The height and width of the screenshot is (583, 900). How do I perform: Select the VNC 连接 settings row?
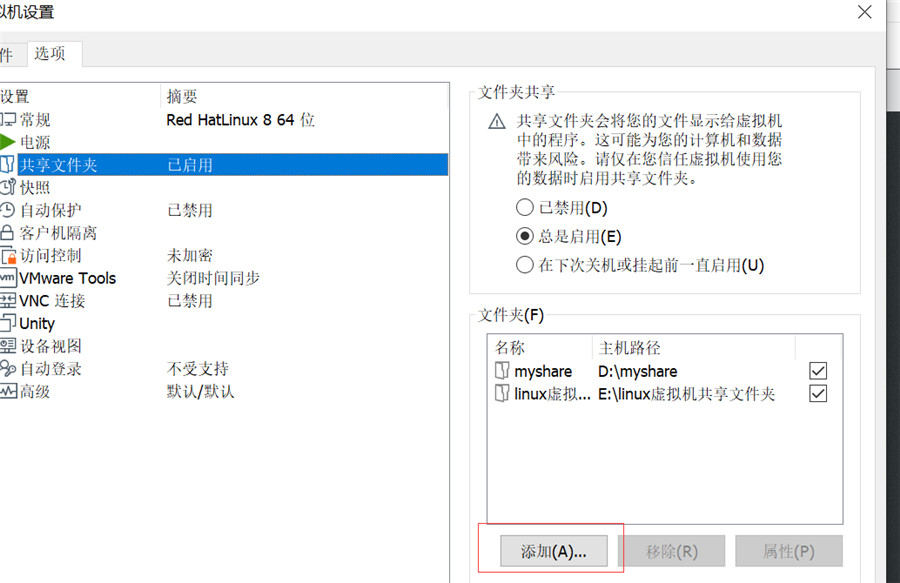(x=224, y=301)
